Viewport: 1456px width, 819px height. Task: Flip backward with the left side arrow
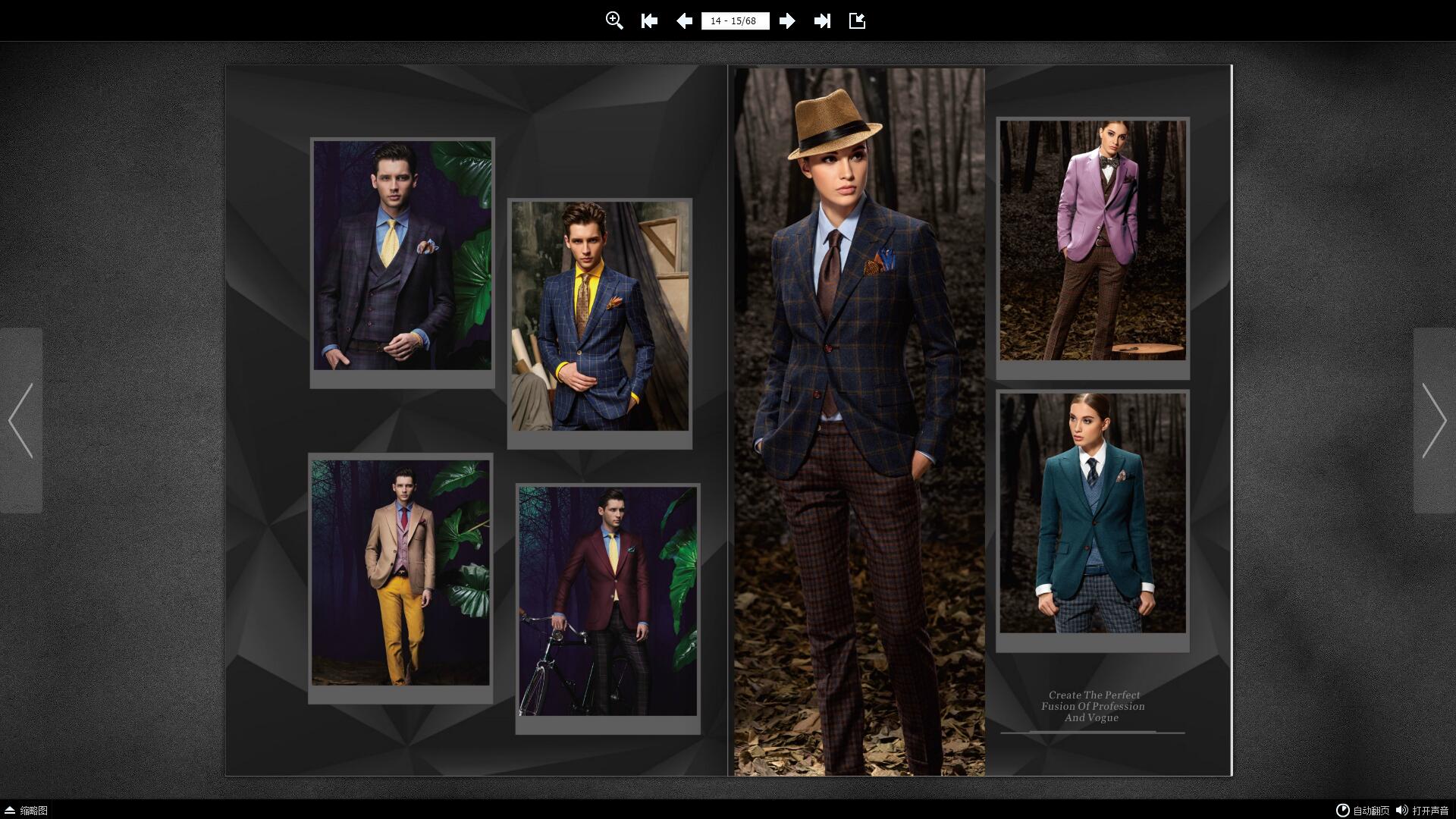tap(20, 420)
